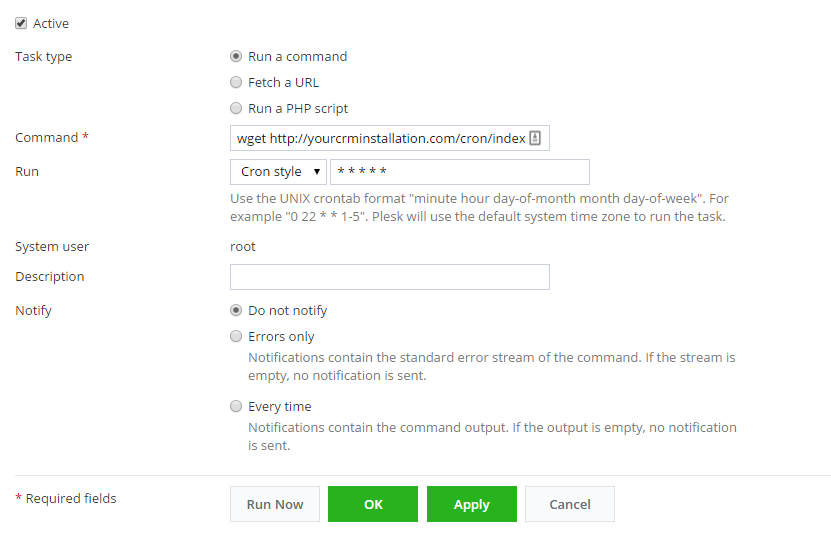This screenshot has height=541, width=831.
Task: Click the Apply button
Action: click(472, 504)
